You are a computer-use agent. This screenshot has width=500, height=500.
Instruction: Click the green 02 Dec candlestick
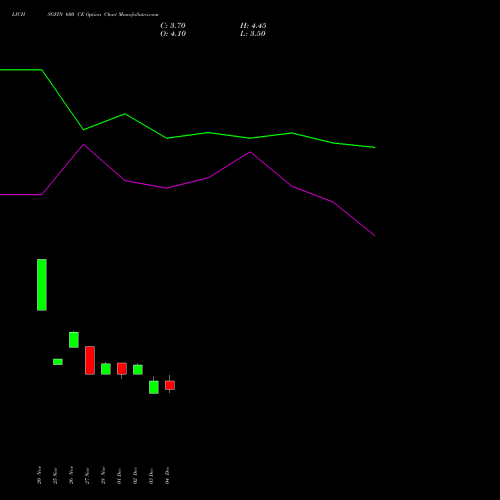point(138,369)
